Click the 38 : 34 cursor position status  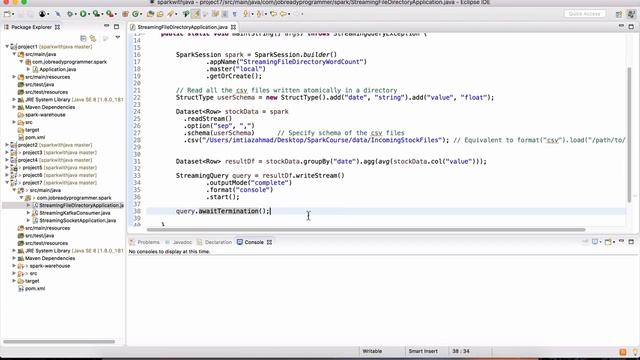(x=461, y=351)
